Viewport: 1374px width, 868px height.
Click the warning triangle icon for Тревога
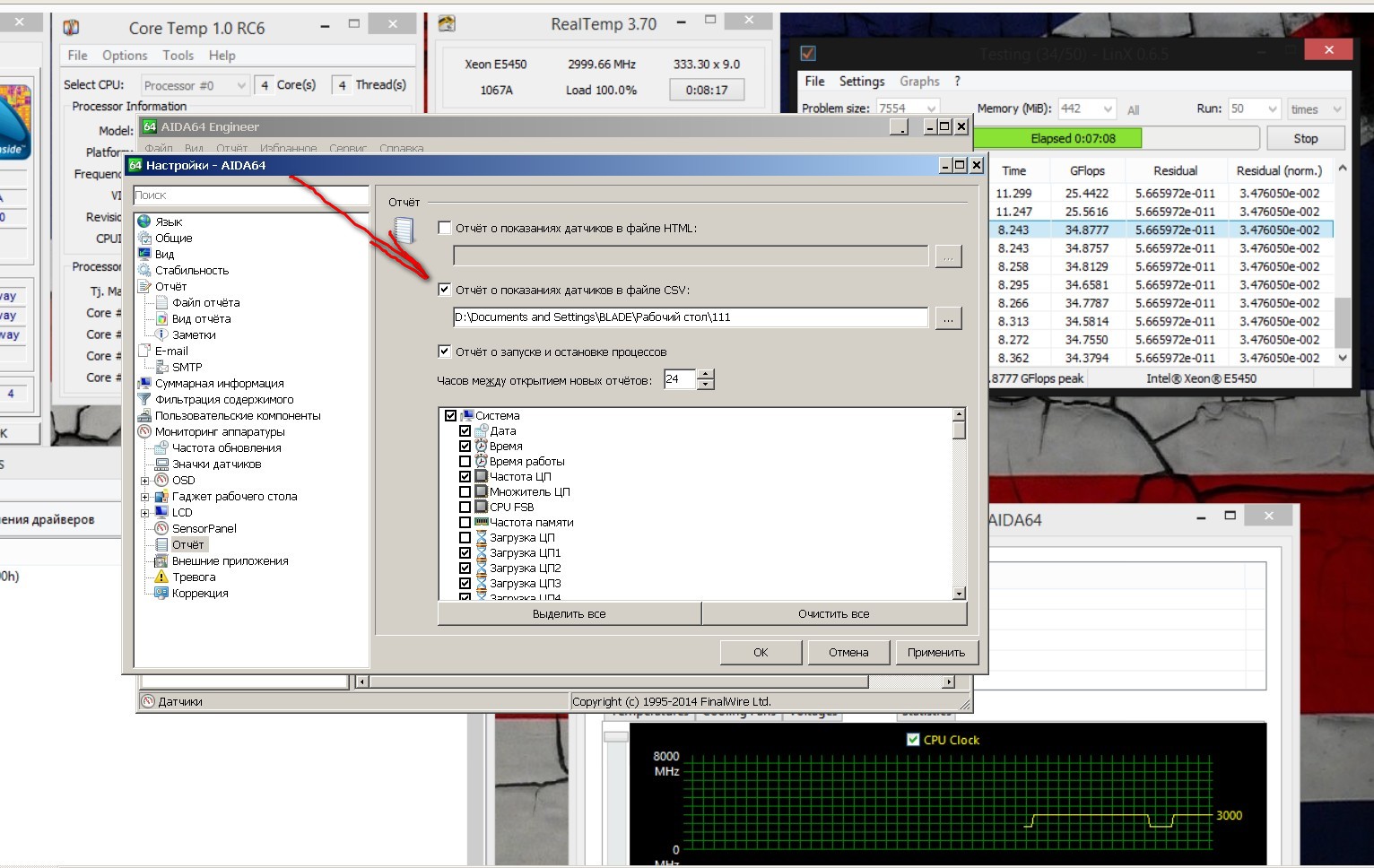click(162, 577)
